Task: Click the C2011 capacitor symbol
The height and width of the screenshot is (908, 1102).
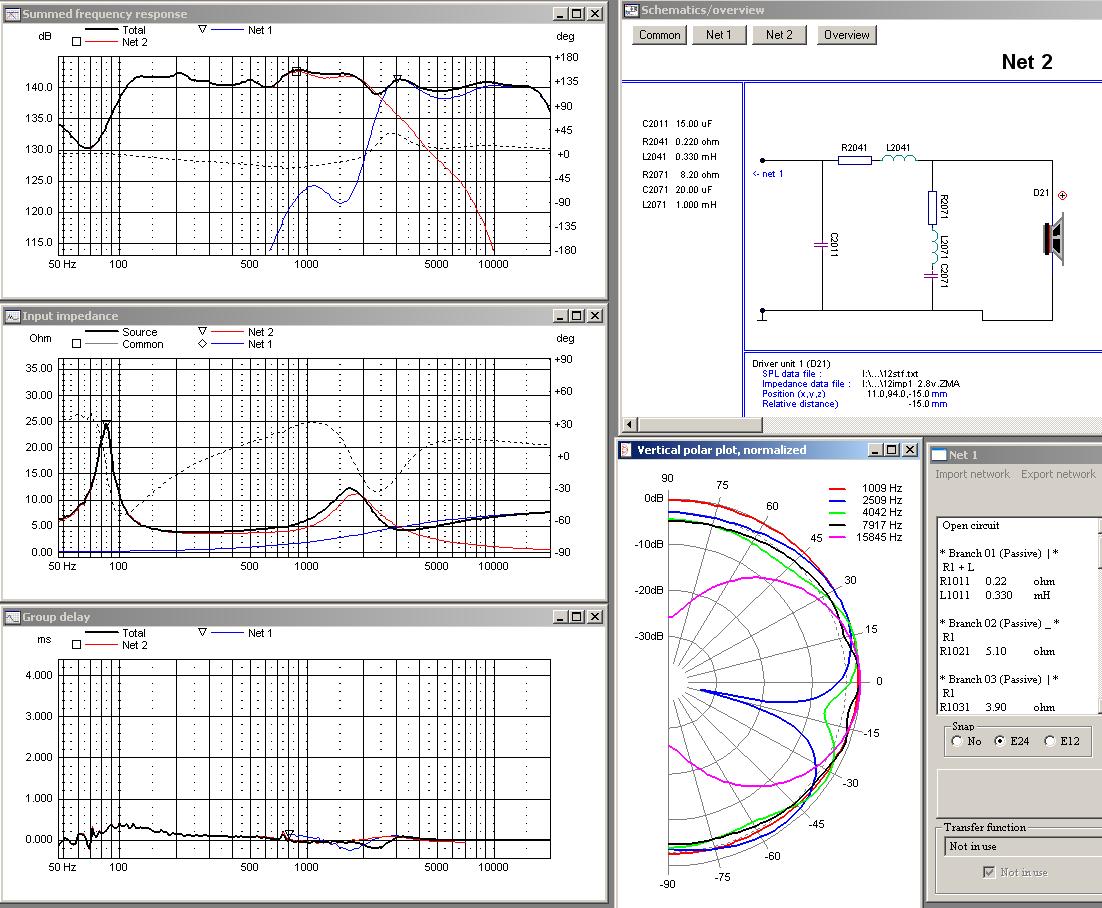Action: (822, 243)
